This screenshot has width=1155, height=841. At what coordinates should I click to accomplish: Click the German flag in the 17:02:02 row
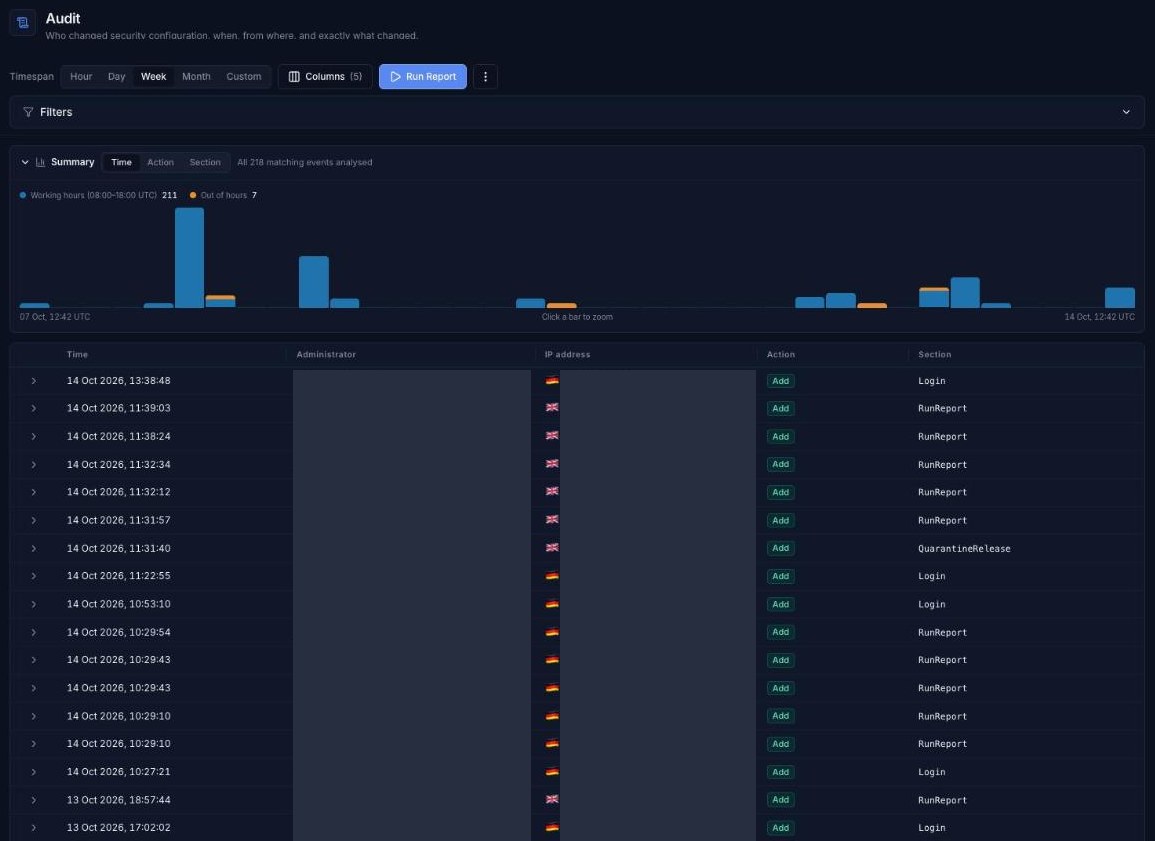(552, 828)
